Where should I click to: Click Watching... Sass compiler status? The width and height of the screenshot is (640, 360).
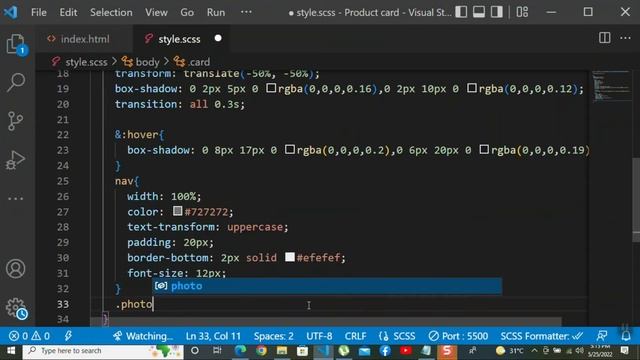coord(143,336)
